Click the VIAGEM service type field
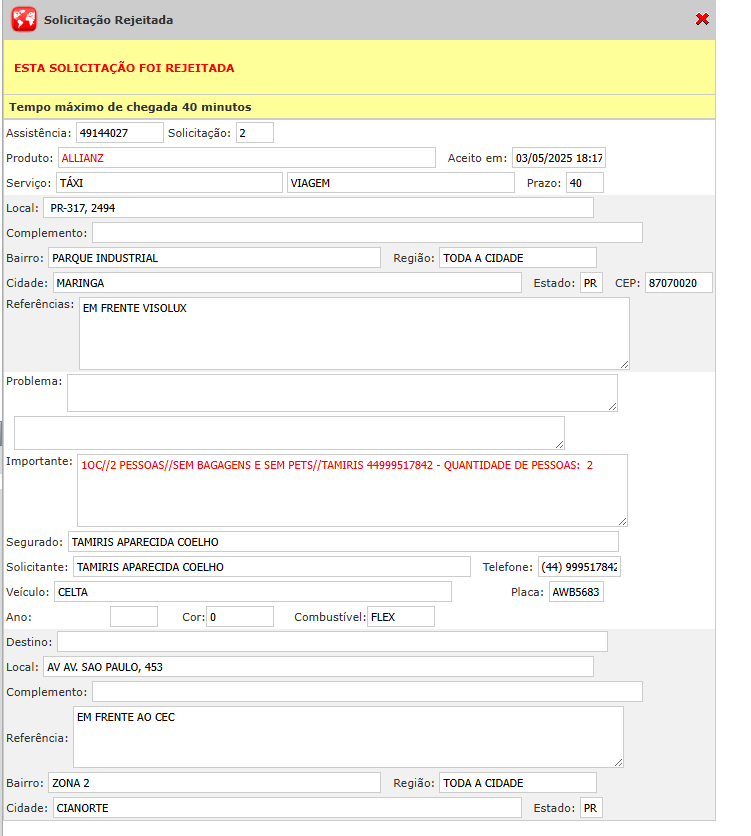 click(400, 183)
